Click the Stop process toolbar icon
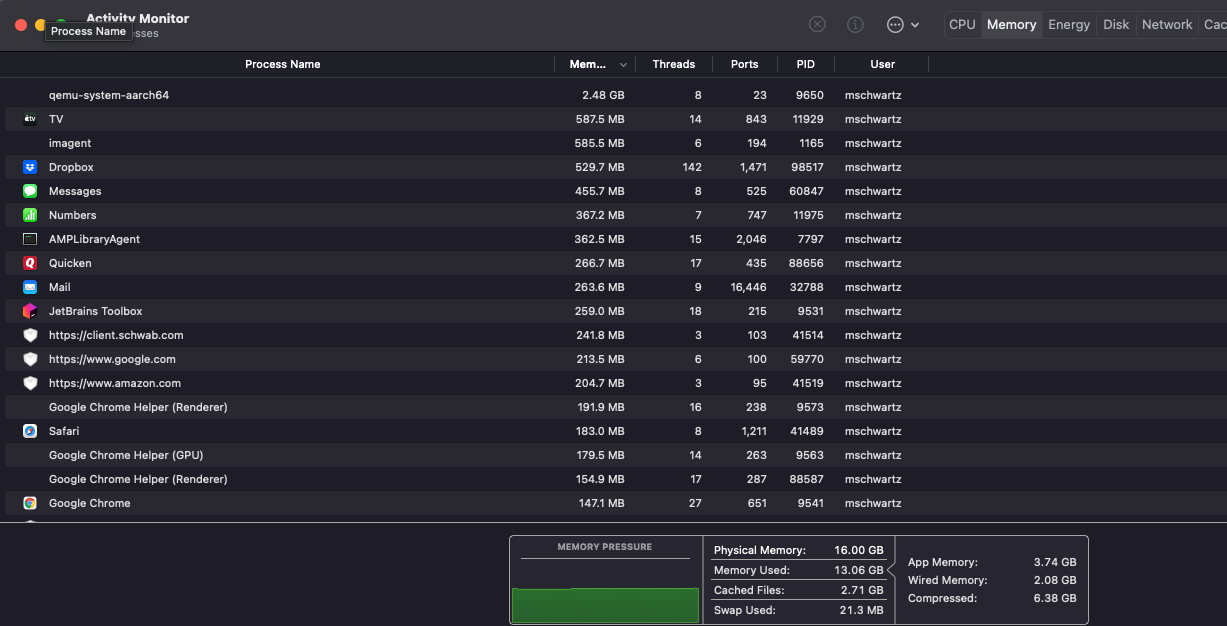The image size is (1227, 626). 817,24
